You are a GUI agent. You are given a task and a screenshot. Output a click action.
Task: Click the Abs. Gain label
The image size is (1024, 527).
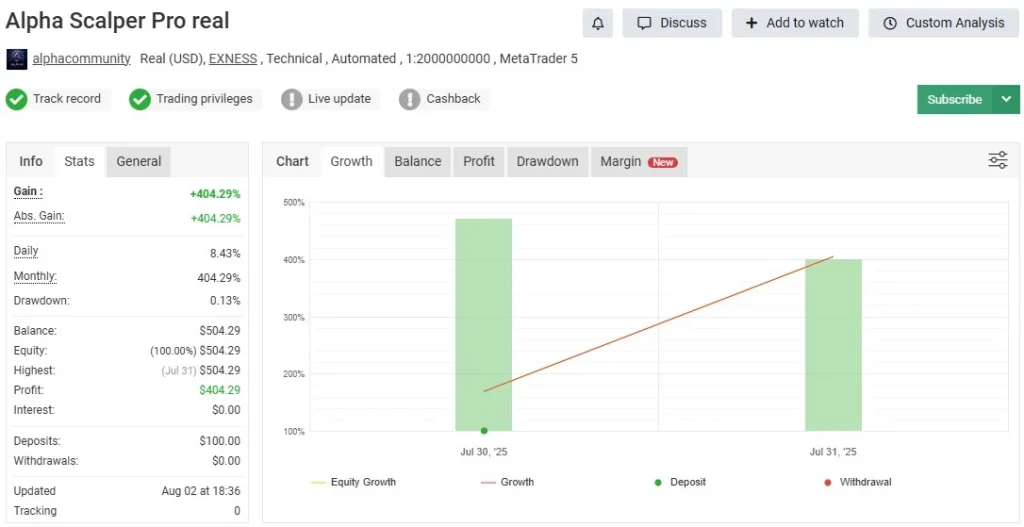point(39,216)
